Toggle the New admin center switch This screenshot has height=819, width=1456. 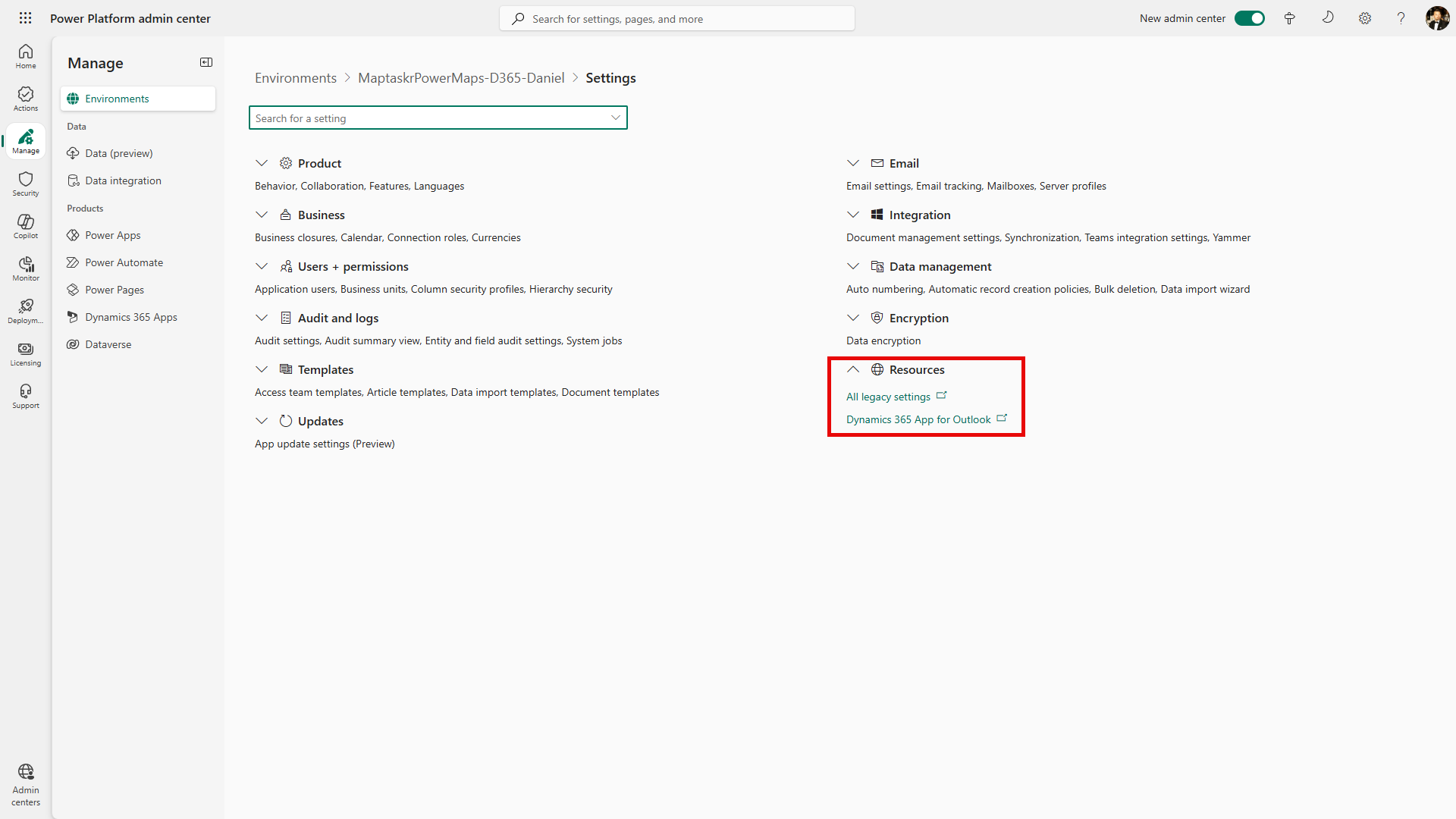tap(1249, 18)
